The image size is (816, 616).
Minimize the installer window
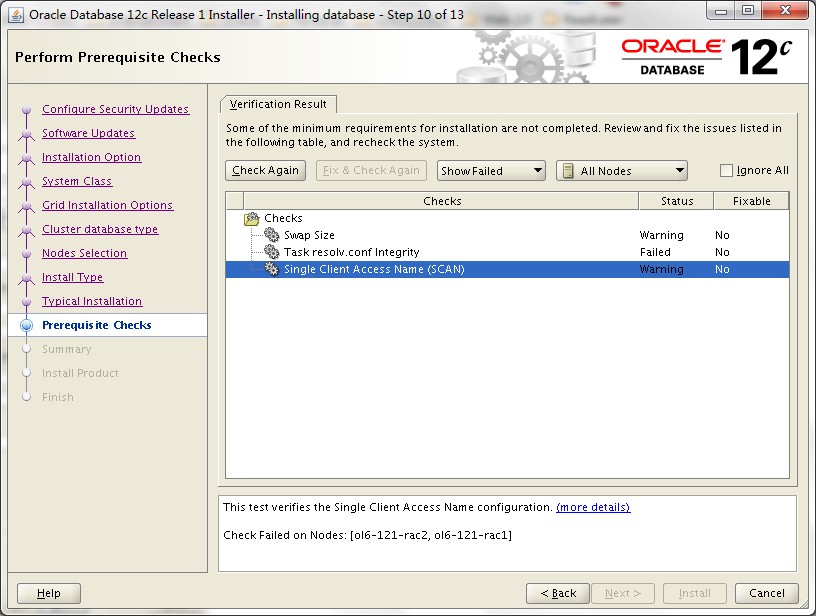point(721,10)
